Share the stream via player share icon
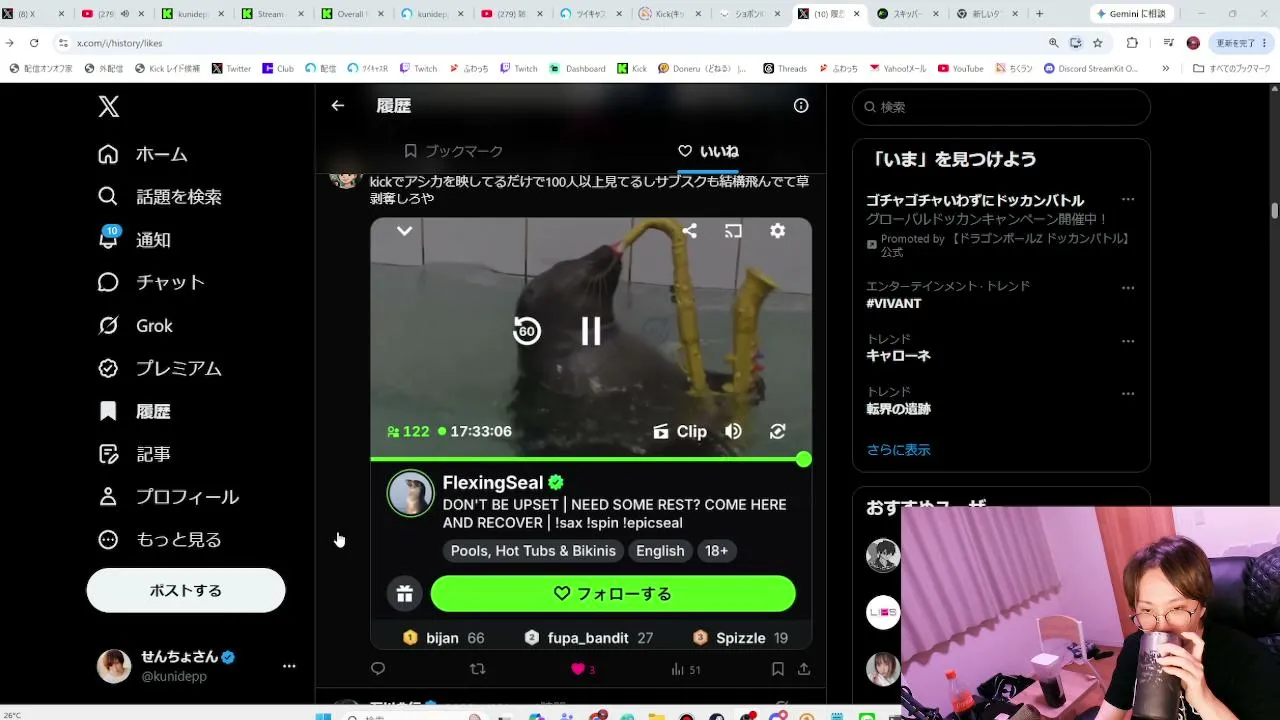The height and width of the screenshot is (720, 1280). [689, 231]
